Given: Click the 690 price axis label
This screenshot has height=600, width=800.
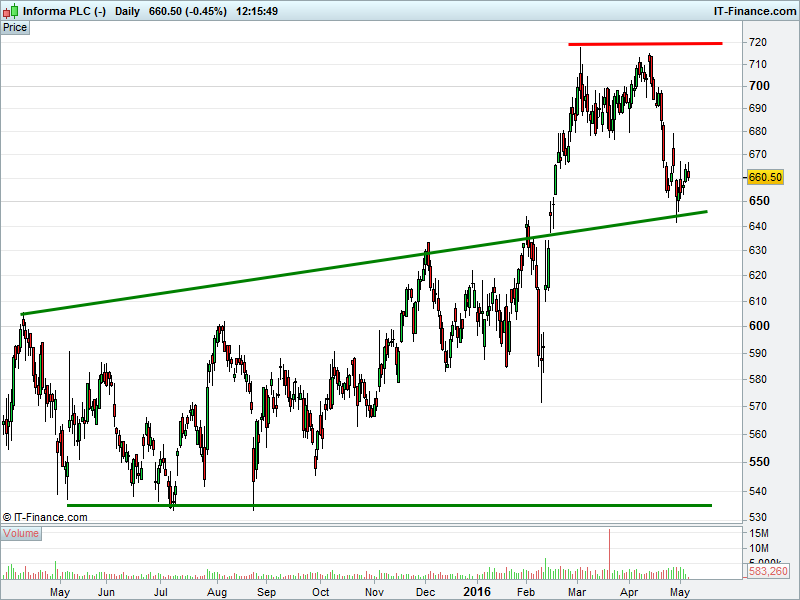Looking at the screenshot, I should (758, 108).
